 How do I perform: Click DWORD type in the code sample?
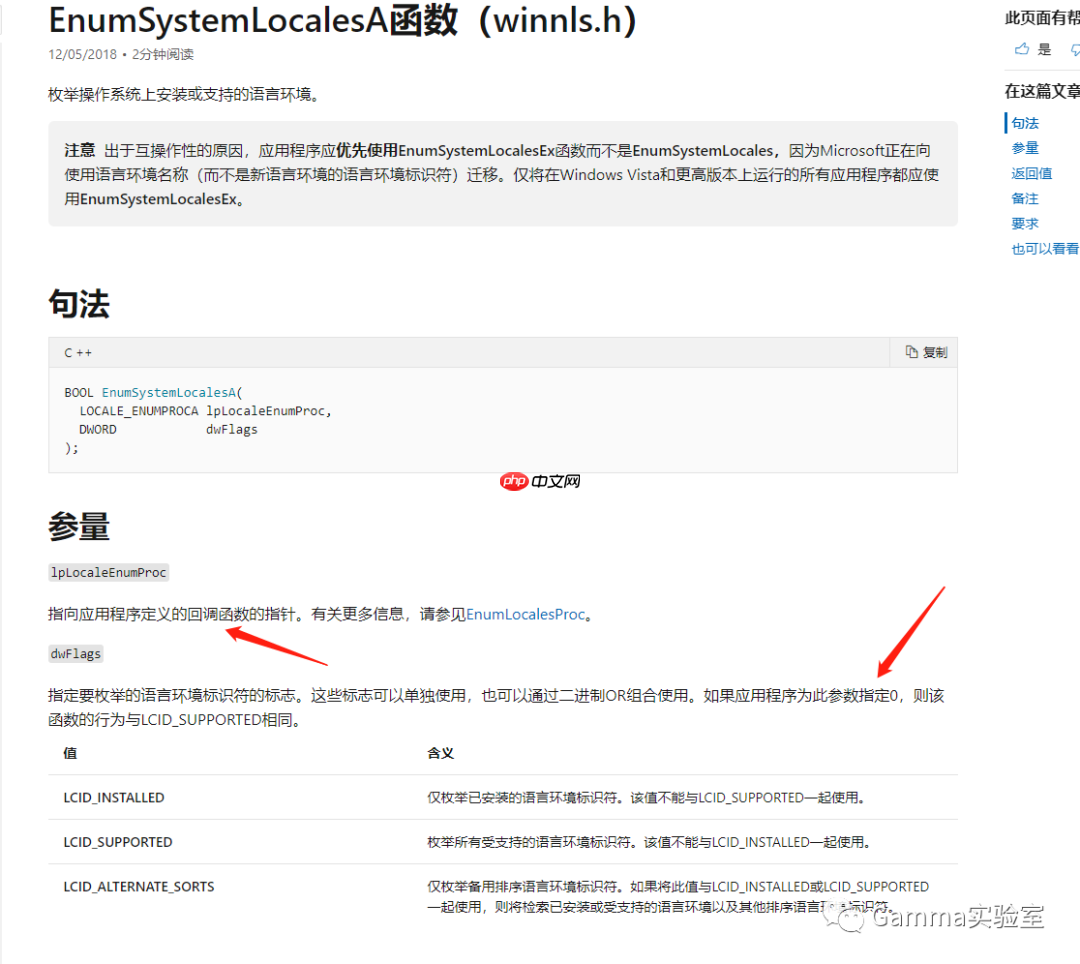[98, 430]
